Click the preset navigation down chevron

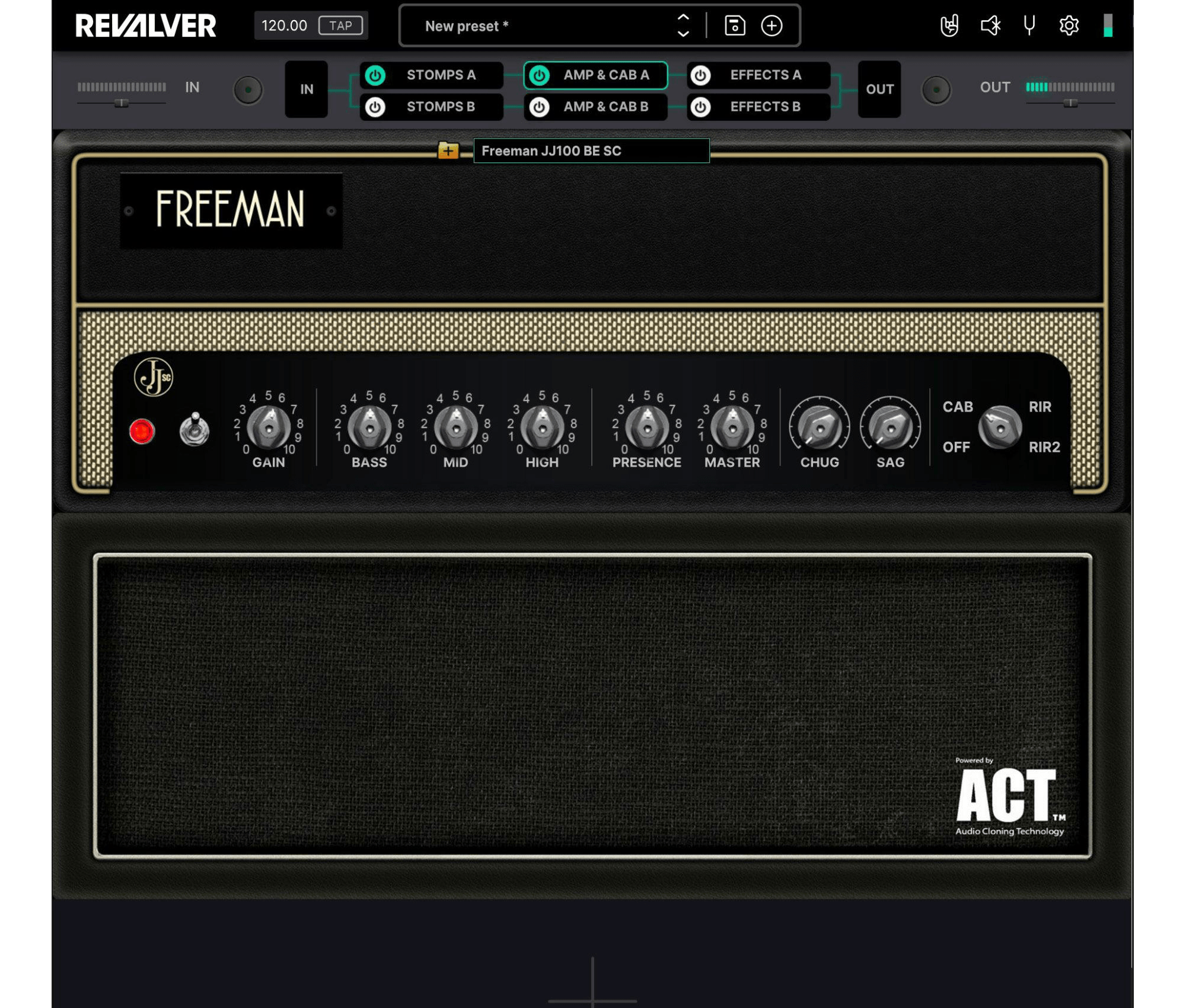click(684, 33)
